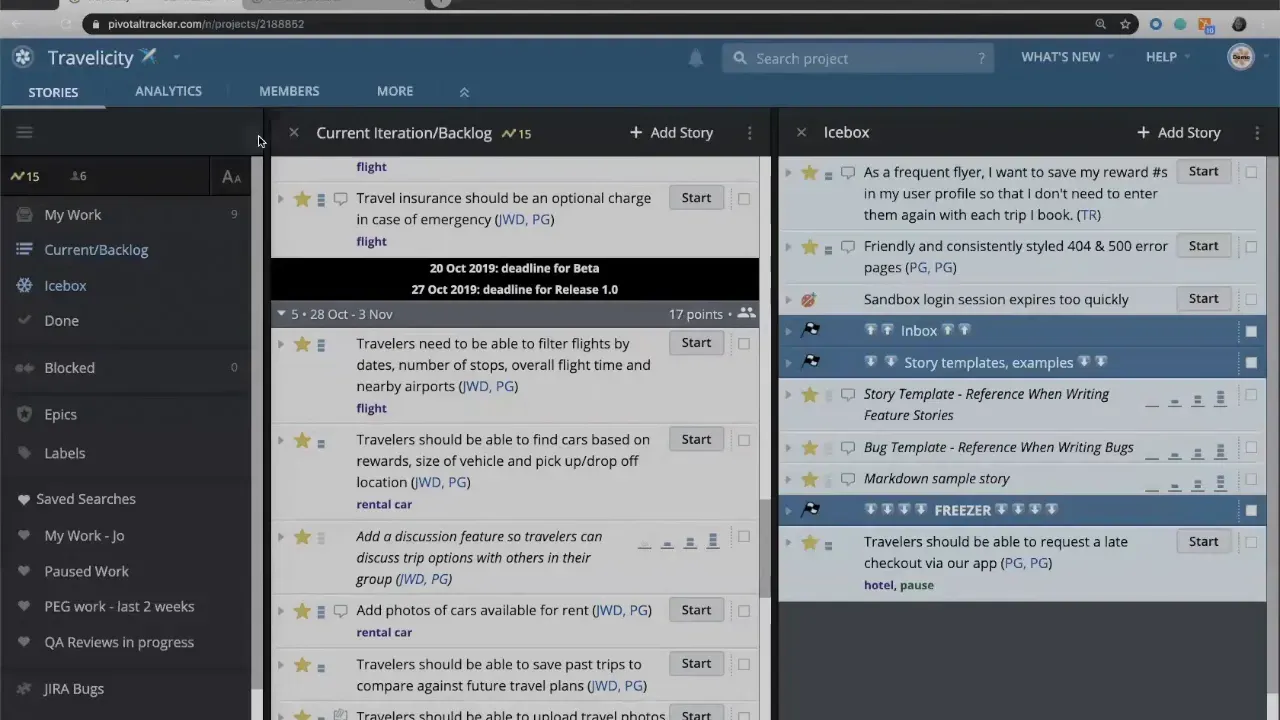Switch to the Analytics tab
This screenshot has width=1280, height=720.
pos(168,91)
